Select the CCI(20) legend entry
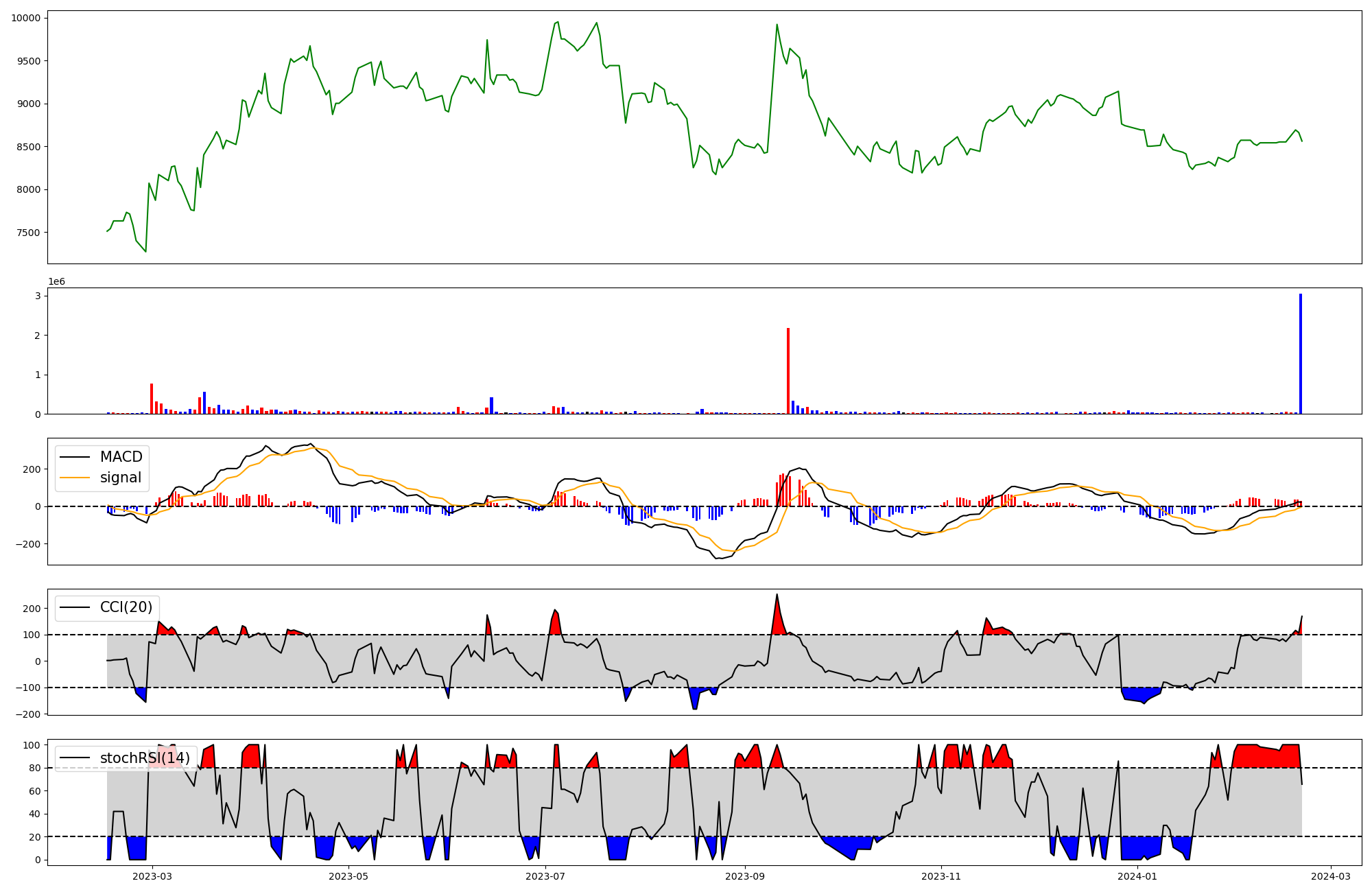 (108, 607)
